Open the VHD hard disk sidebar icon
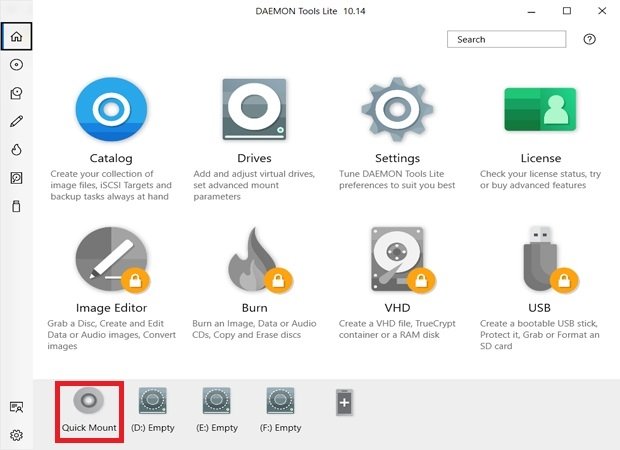The height and width of the screenshot is (450, 620). pyautogui.click(x=16, y=178)
